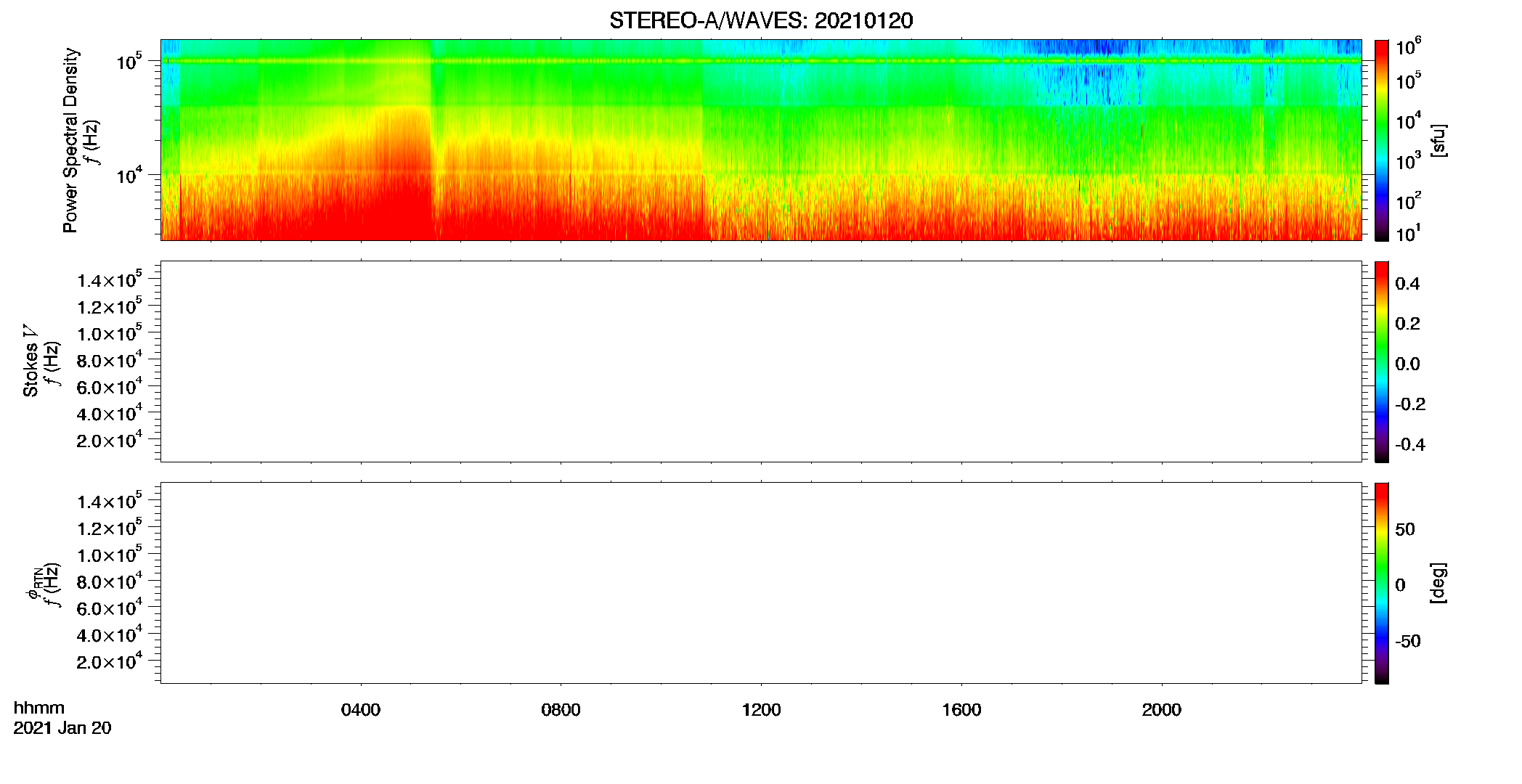
Task: Click the 1.4×10^5 tick in Stokes V panel
Action: [x=110, y=279]
